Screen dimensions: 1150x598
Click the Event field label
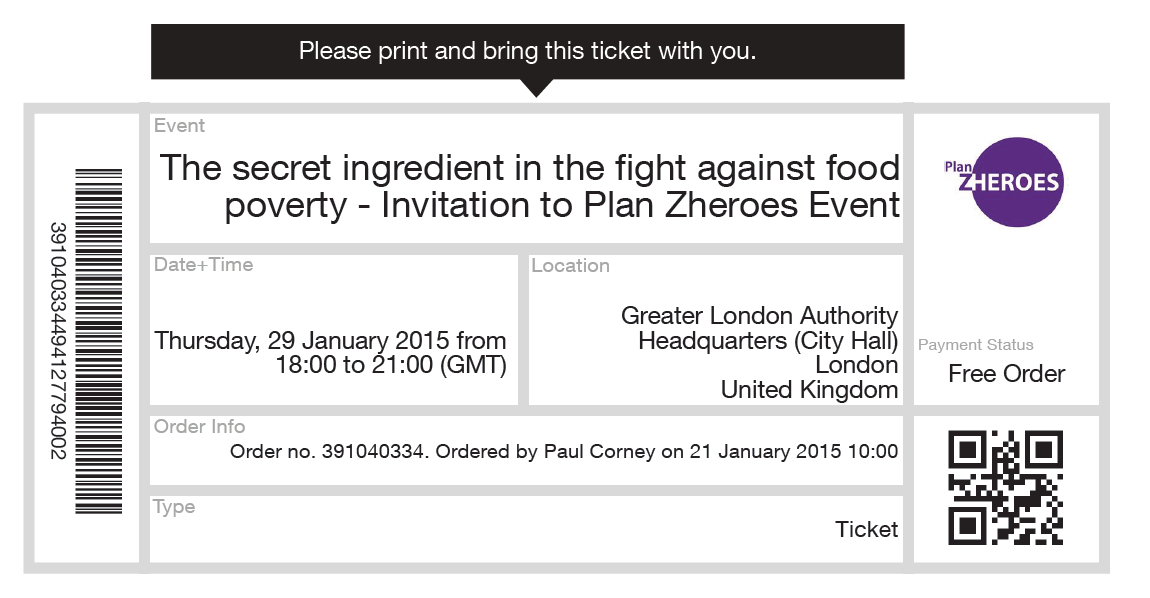pyautogui.click(x=180, y=126)
